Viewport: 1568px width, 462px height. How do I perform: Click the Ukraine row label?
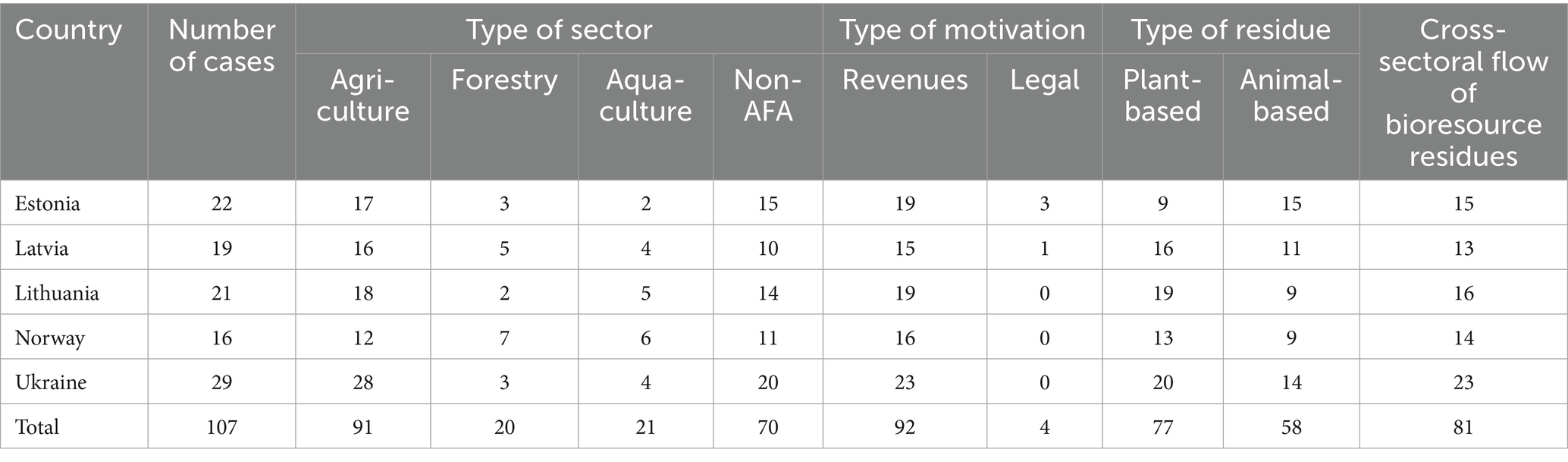tap(50, 382)
